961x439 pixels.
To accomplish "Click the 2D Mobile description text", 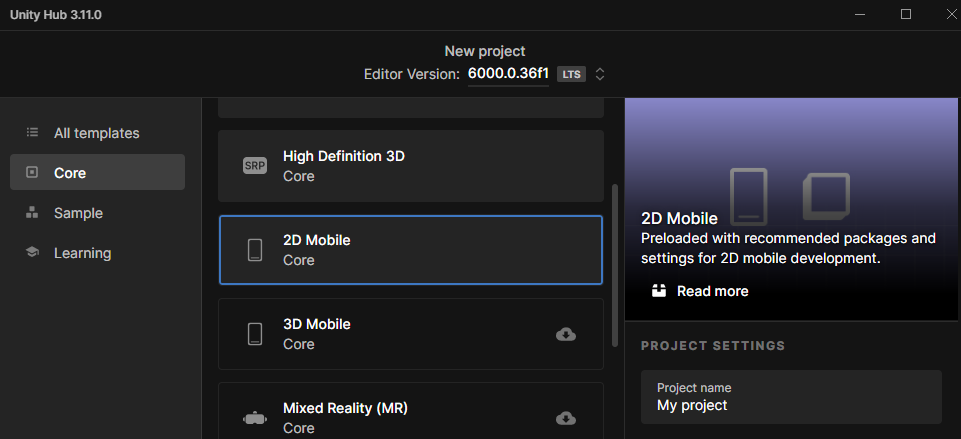I will (788, 248).
